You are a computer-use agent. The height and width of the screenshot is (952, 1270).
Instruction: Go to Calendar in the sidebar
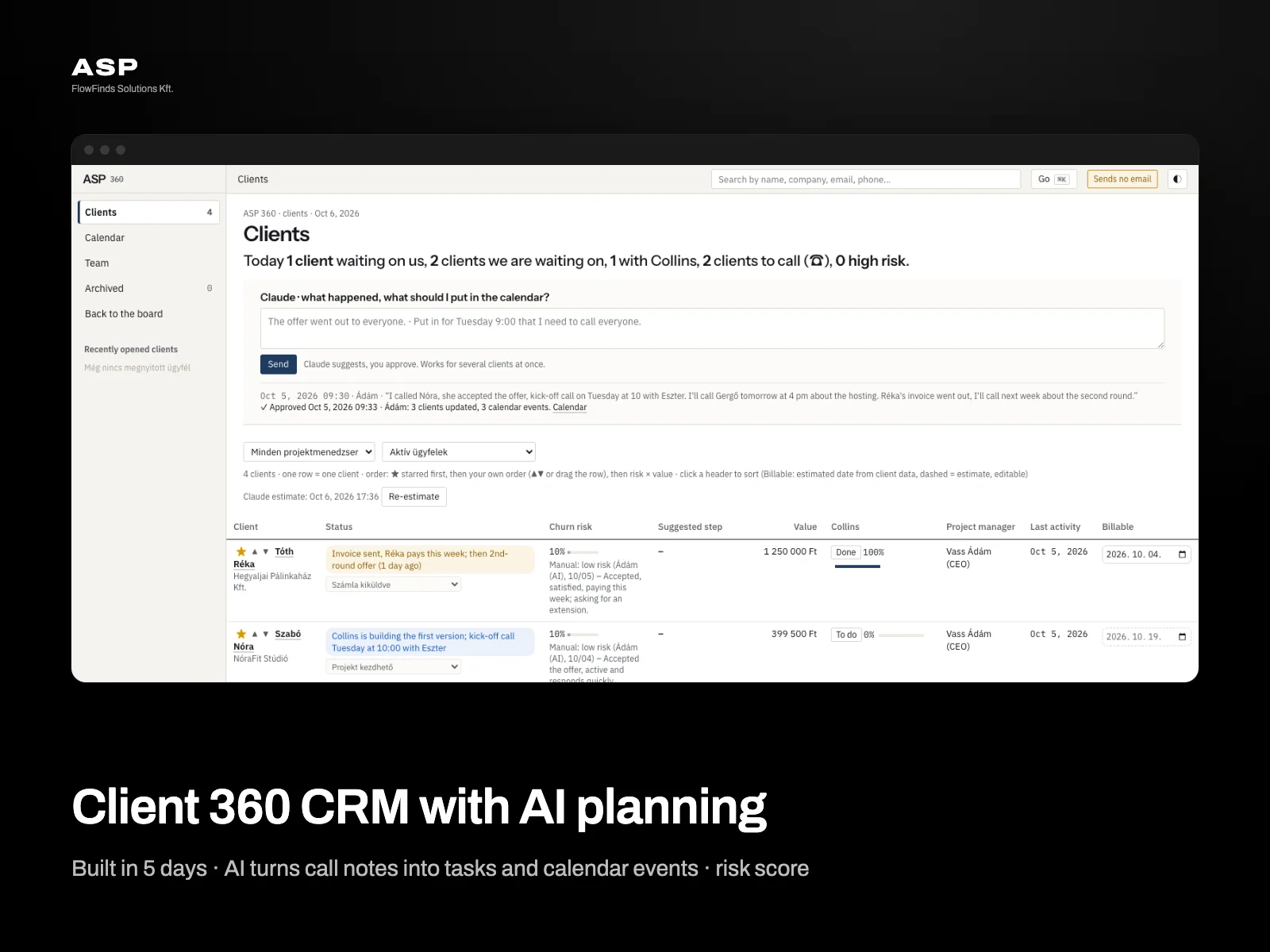click(148, 238)
